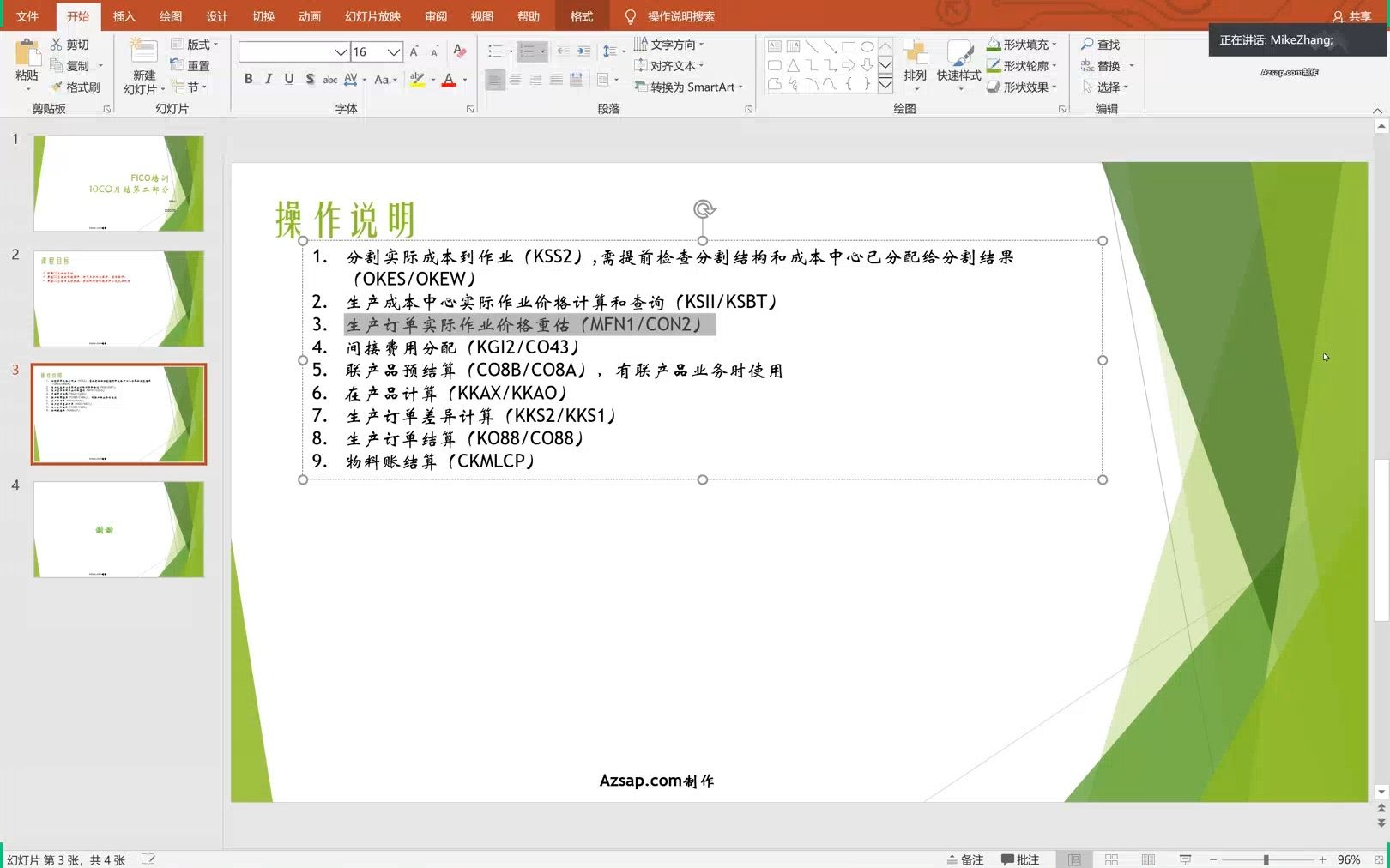The width and height of the screenshot is (1390, 868).
Task: Adjust the zoom slider at bottom right
Action: pos(1266,859)
